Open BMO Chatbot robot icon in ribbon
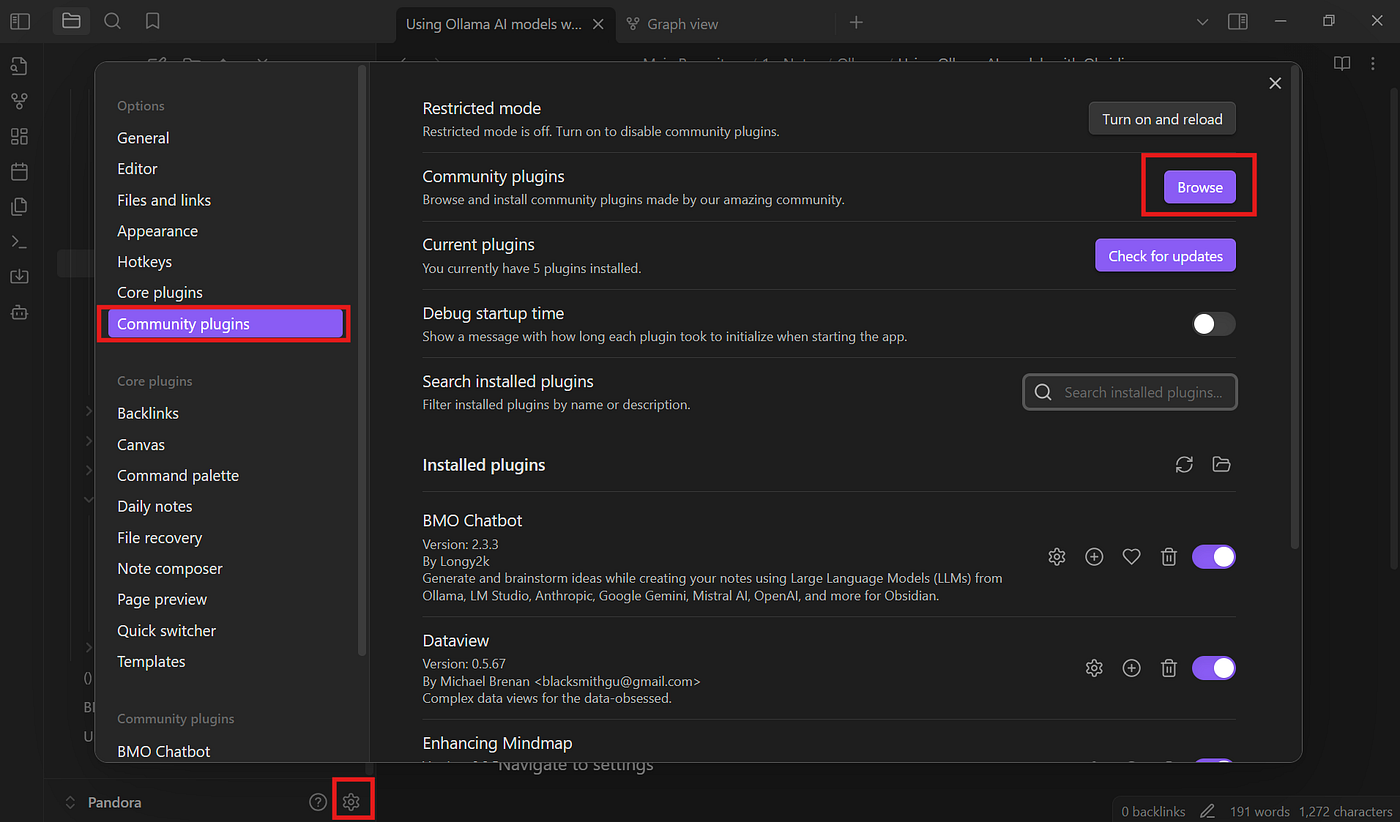 19,312
